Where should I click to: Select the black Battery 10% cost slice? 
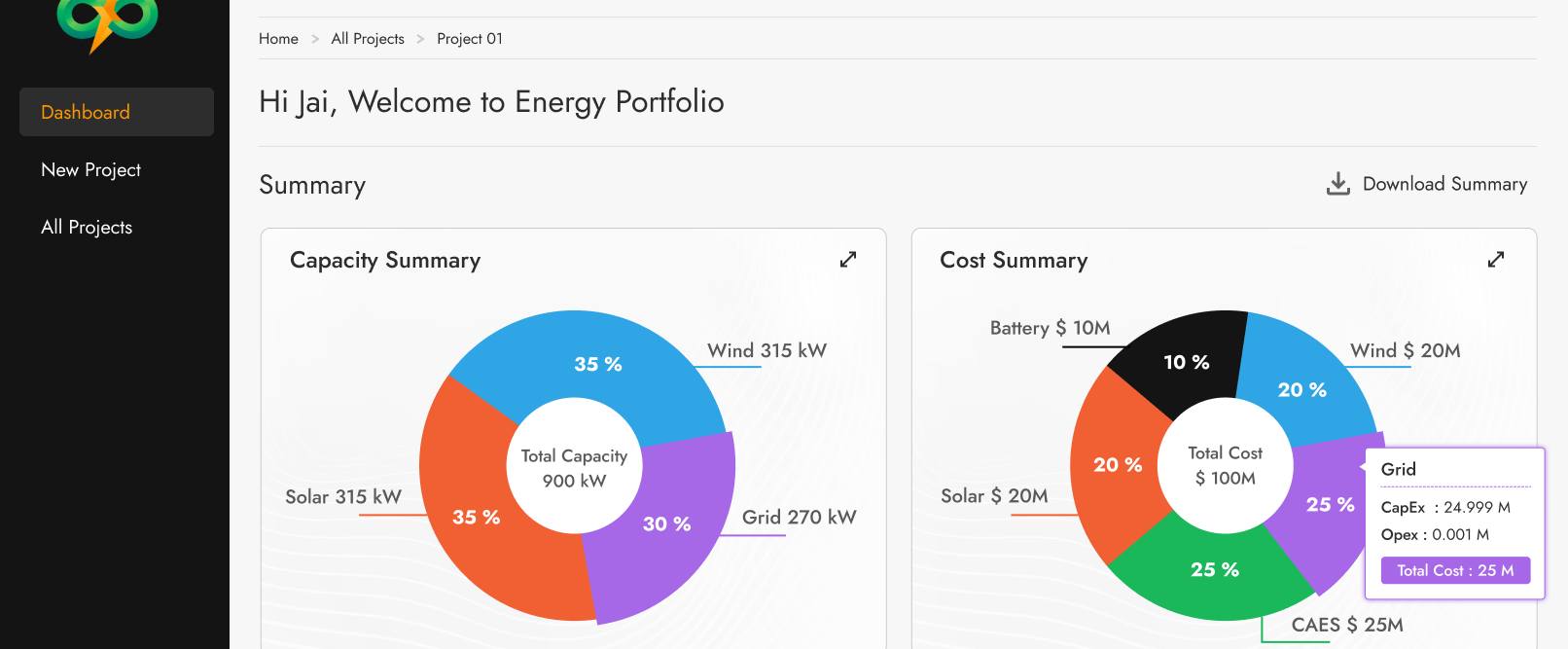click(1186, 362)
